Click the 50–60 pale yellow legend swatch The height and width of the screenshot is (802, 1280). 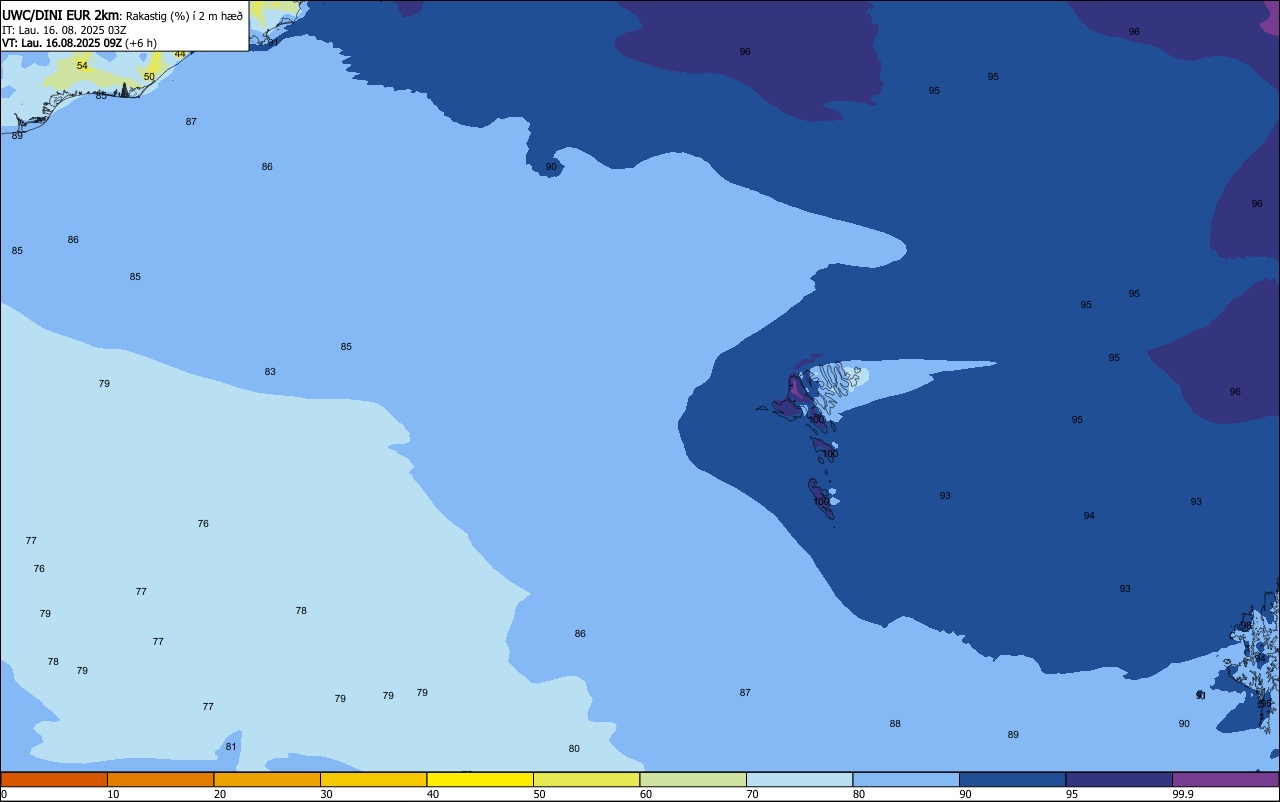[x=586, y=779]
